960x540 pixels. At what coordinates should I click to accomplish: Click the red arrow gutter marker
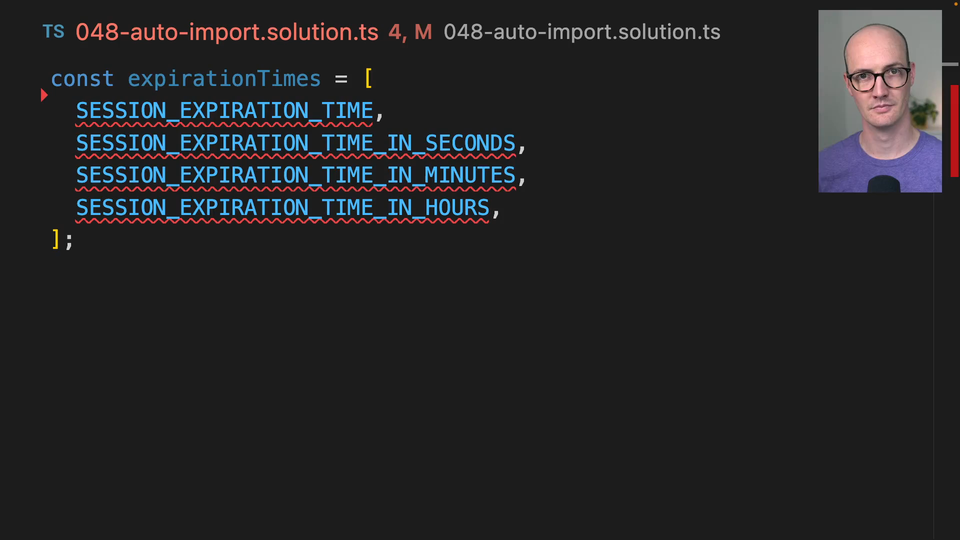pyautogui.click(x=44, y=95)
